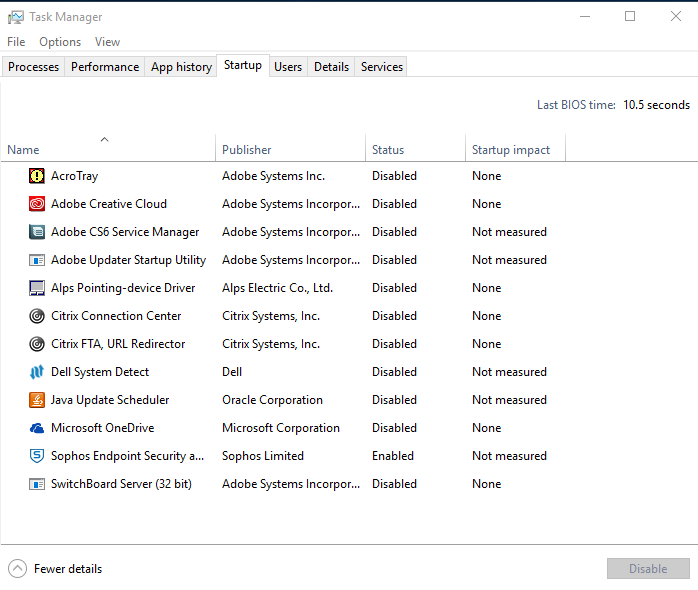Click the Java Update Scheduler icon
698x590 pixels.
[37, 400]
